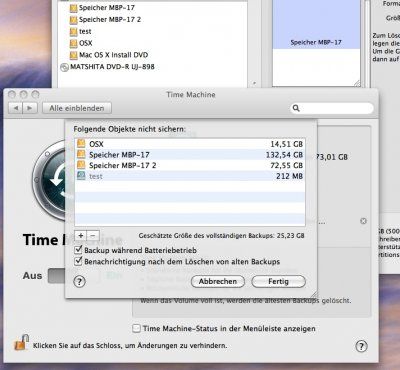Select the test entry in exclusion list

tap(190, 176)
